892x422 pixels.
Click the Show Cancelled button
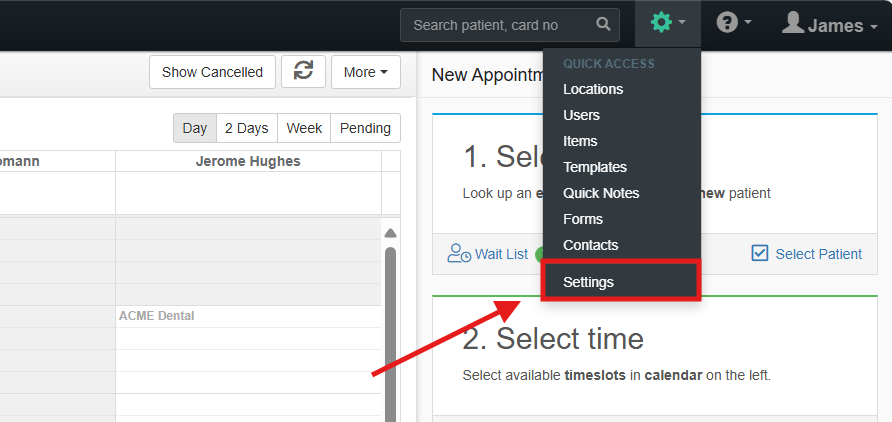[x=212, y=72]
